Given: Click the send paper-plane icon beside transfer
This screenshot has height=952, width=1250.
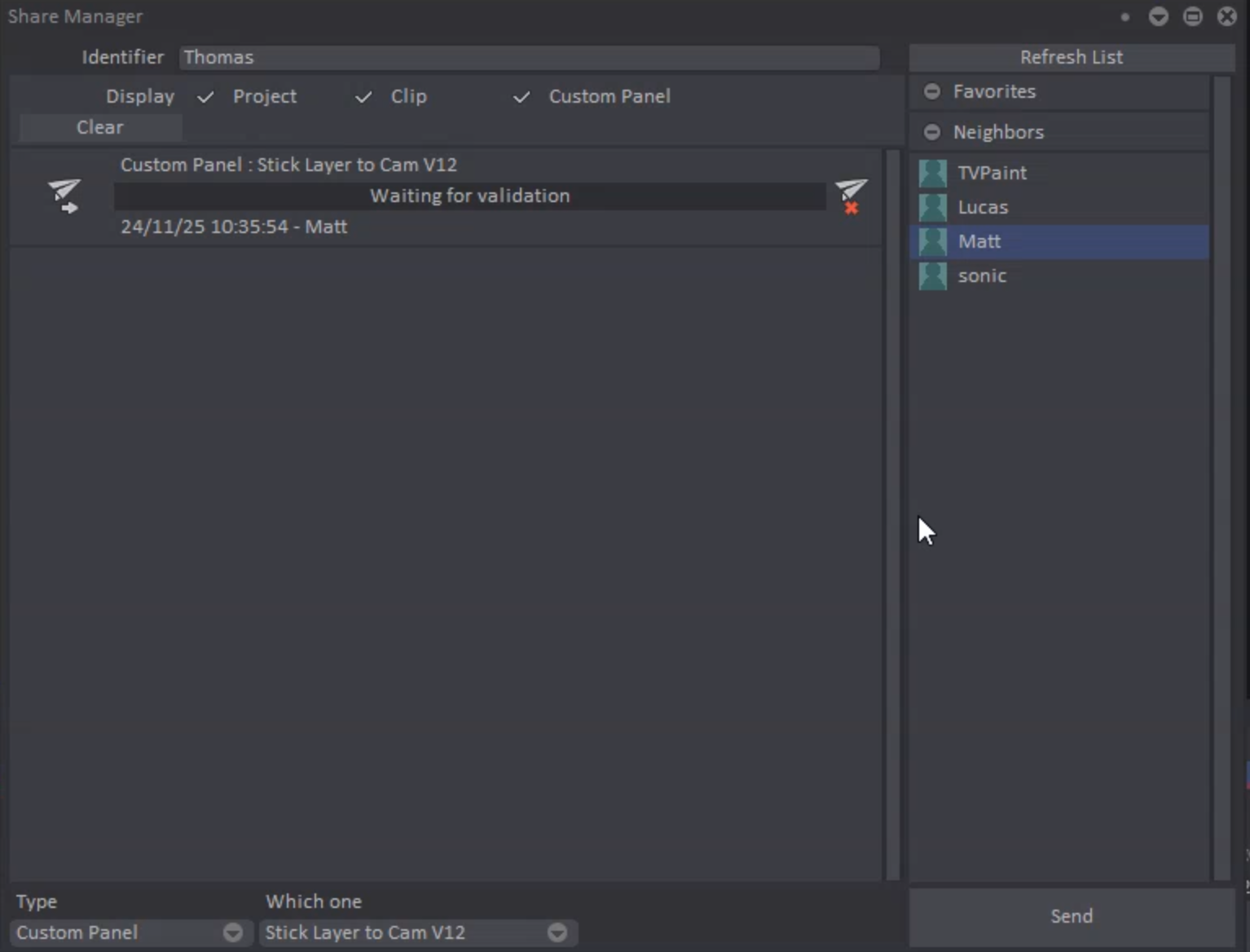Looking at the screenshot, I should pos(64,196).
